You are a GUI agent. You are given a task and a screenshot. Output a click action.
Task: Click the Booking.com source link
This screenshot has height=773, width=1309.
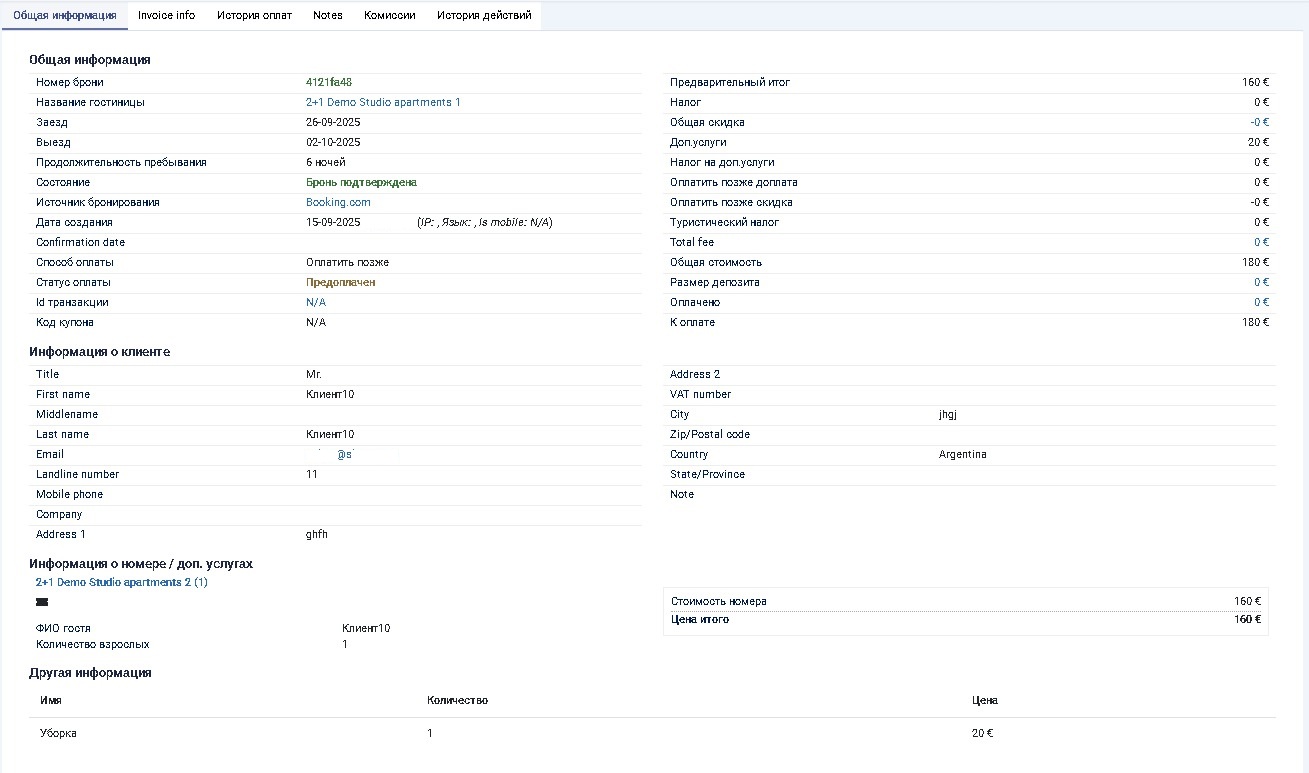[x=338, y=203]
